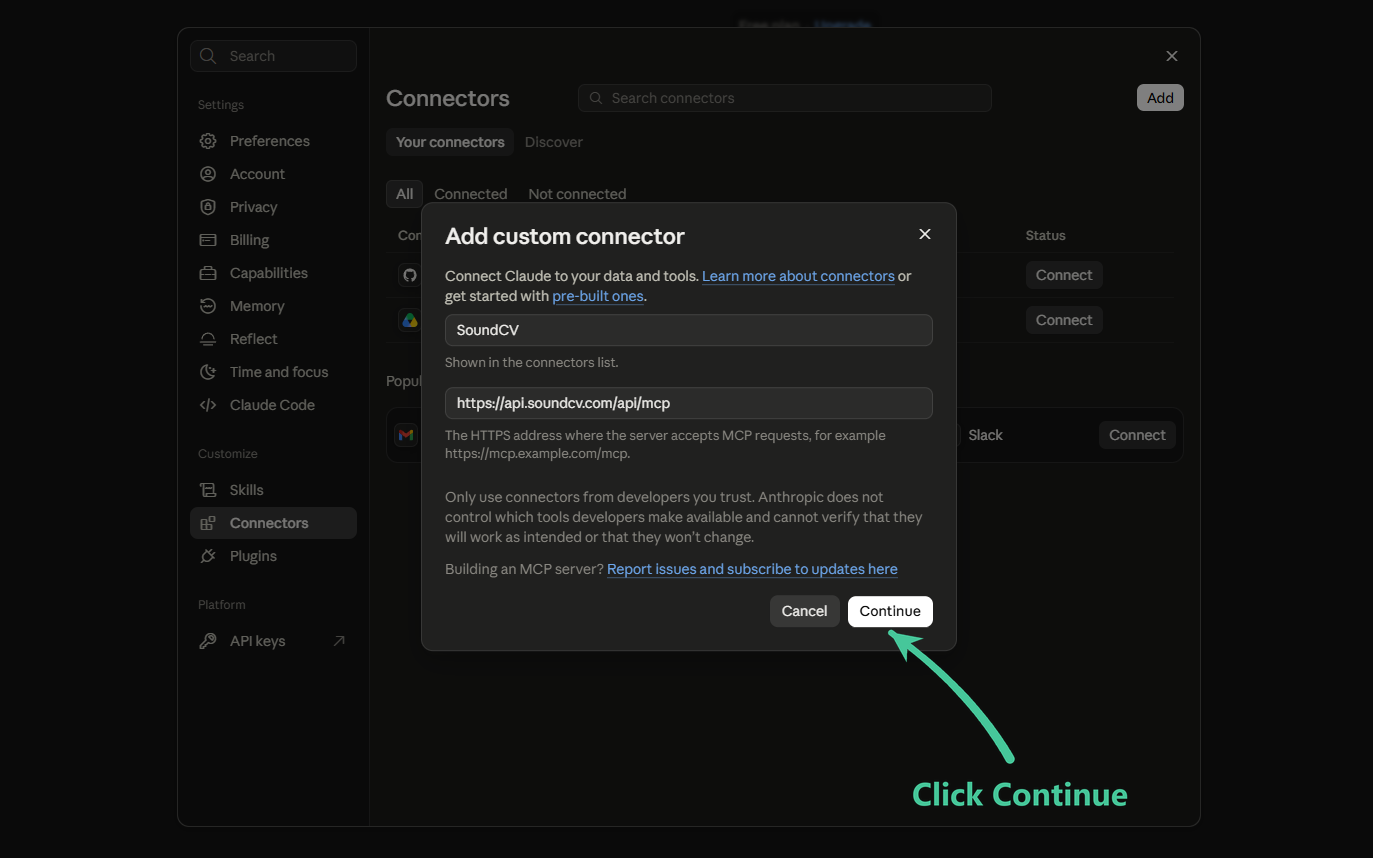Click the connector name field containing SoundCV
The width and height of the screenshot is (1373, 858).
(689, 330)
